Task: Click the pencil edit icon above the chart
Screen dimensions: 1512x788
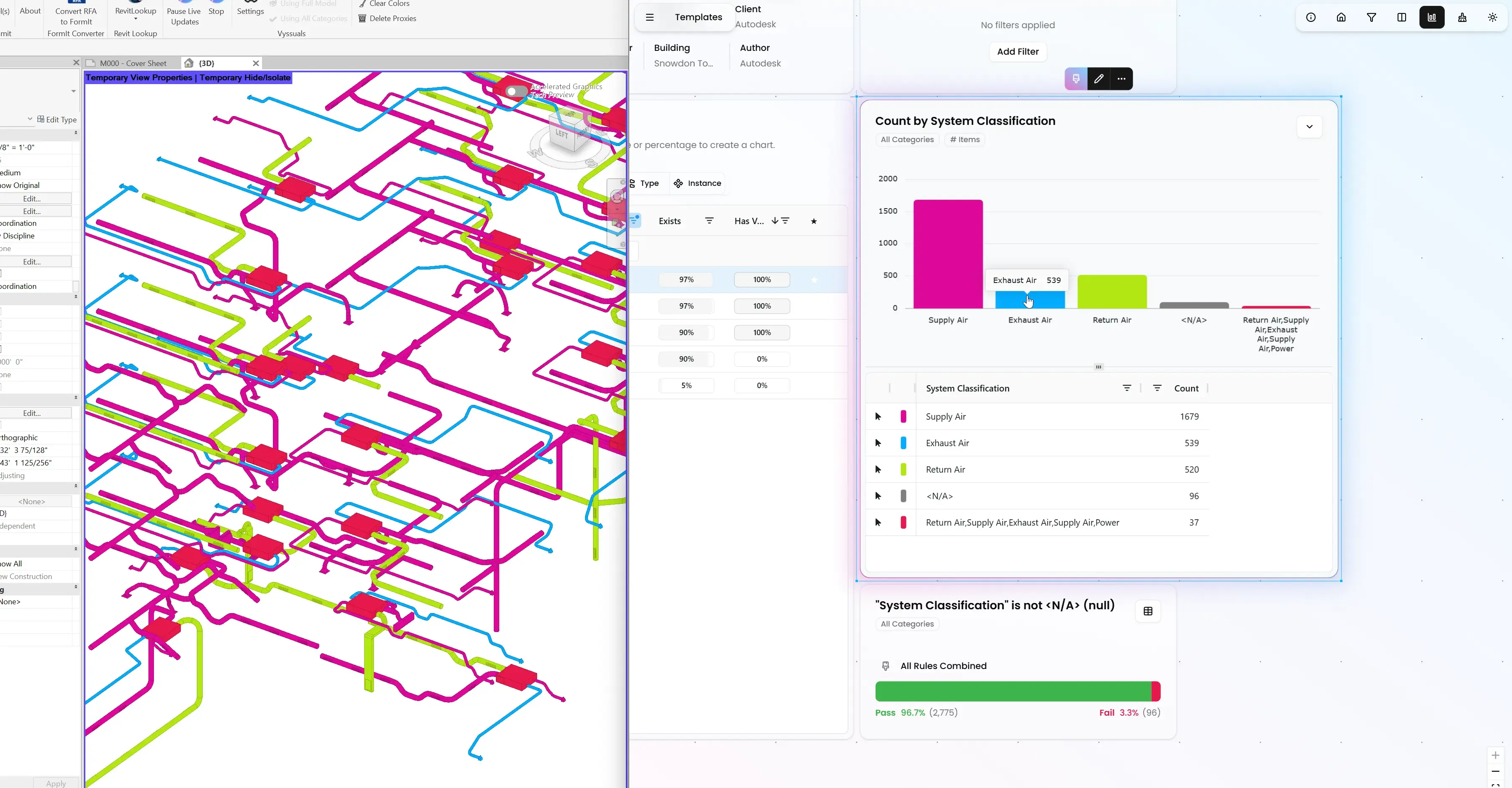Action: 1098,79
